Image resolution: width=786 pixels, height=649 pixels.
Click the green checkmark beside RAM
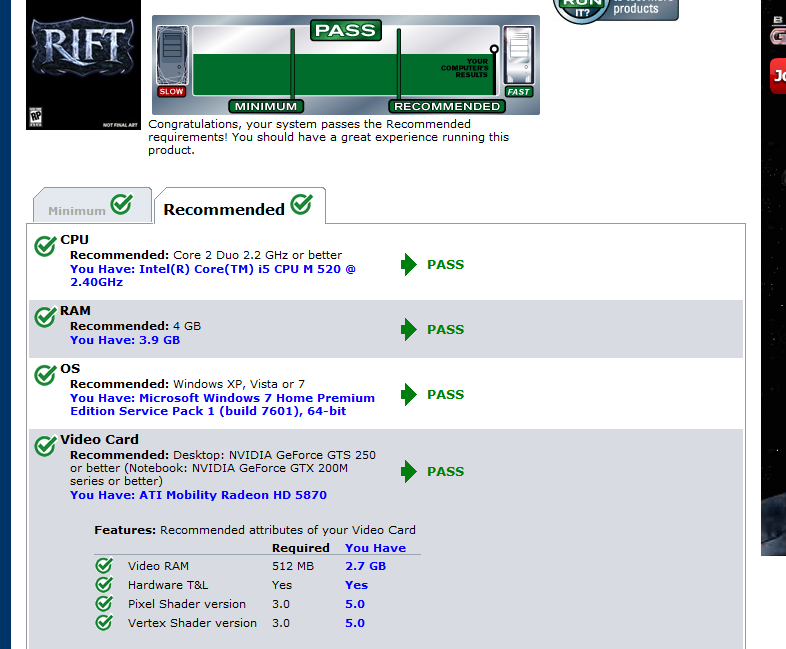[45, 317]
